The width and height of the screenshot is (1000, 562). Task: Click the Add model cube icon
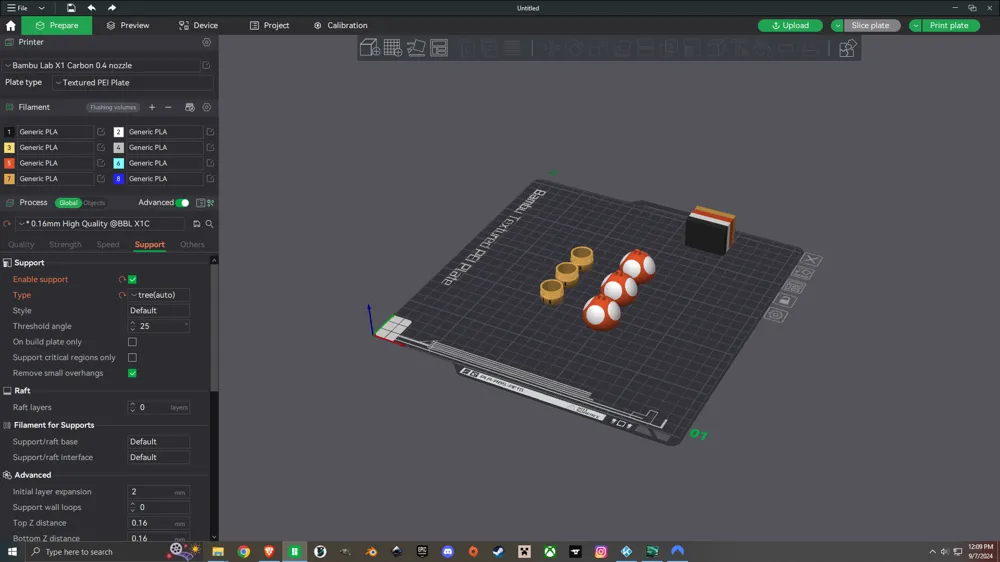tap(369, 48)
